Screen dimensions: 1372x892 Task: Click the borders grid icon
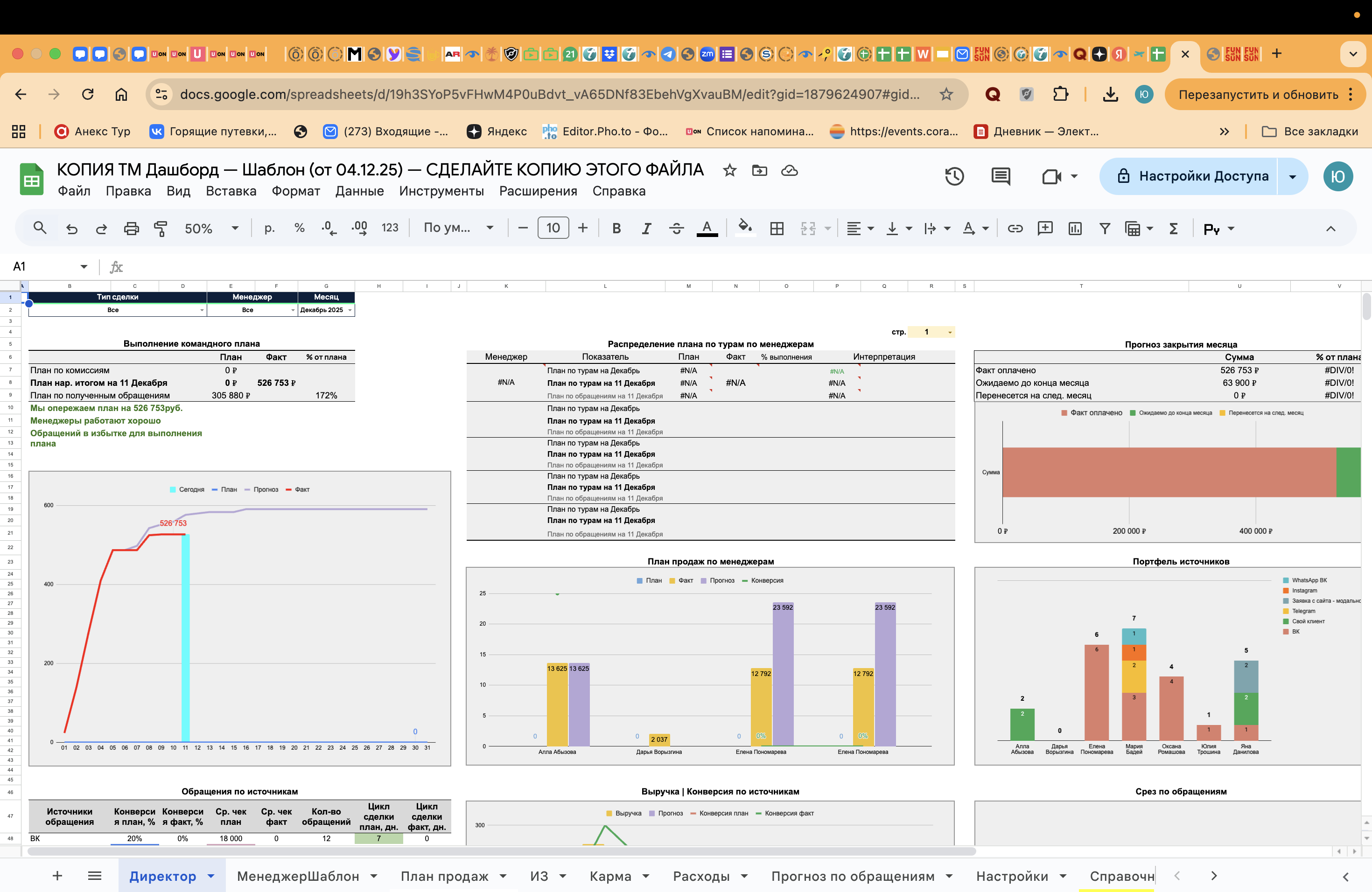pos(777,229)
